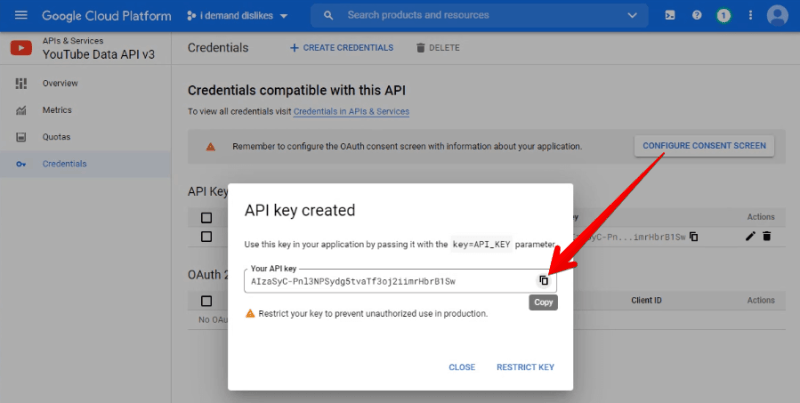Screen dimensions: 800x403
Task: Click CLOSE in the API key dialog
Action: pyautogui.click(x=462, y=367)
